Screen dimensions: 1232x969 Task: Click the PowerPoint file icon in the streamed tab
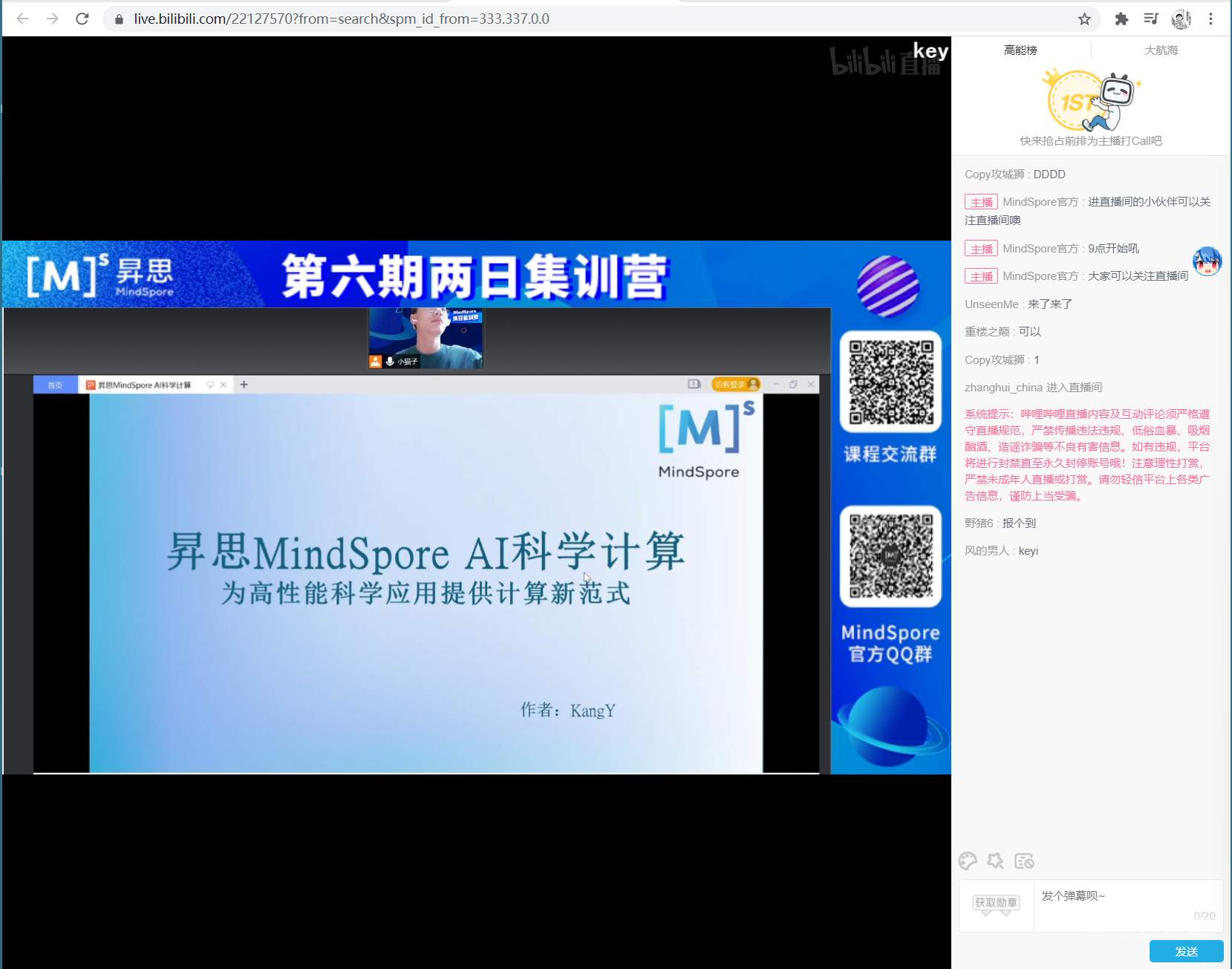coord(91,385)
